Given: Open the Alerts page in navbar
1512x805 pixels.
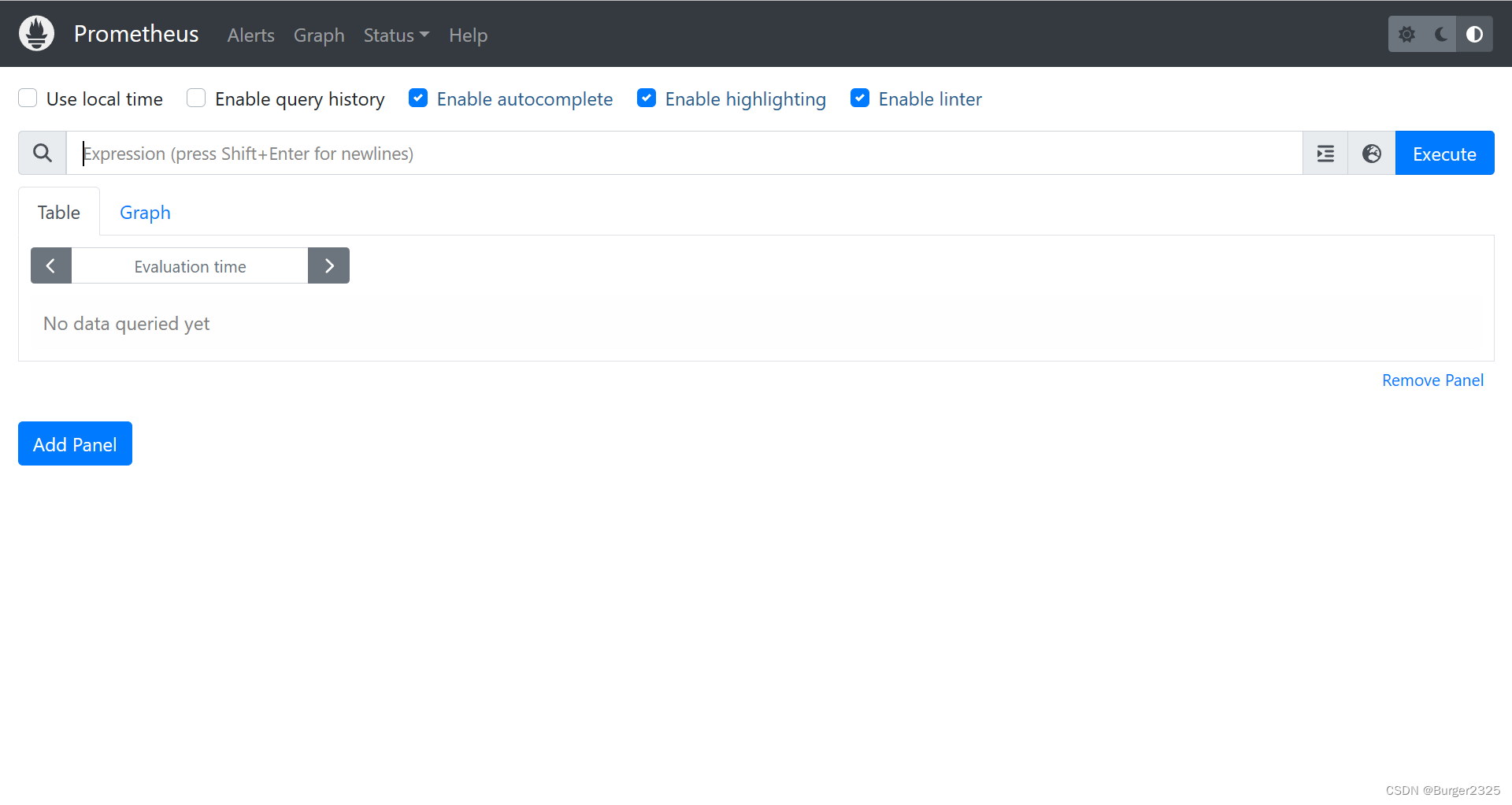Looking at the screenshot, I should (x=250, y=35).
